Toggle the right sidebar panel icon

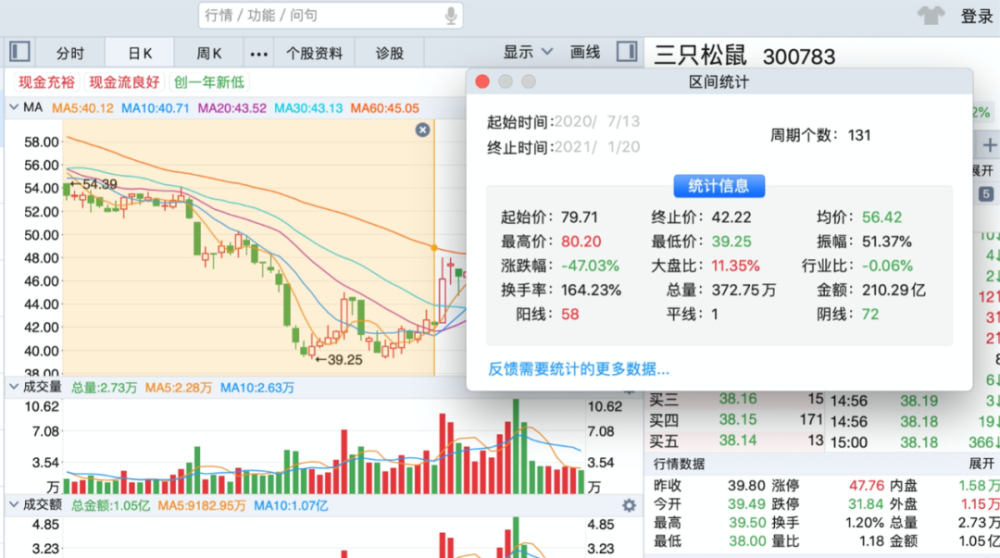(627, 52)
